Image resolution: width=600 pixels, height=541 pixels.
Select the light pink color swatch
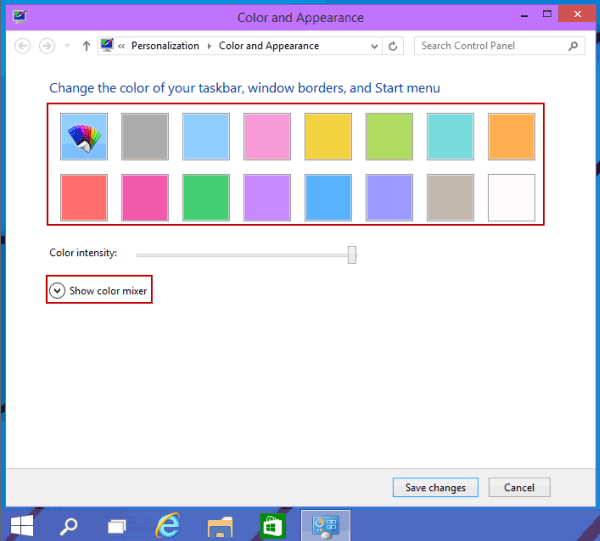tap(267, 137)
